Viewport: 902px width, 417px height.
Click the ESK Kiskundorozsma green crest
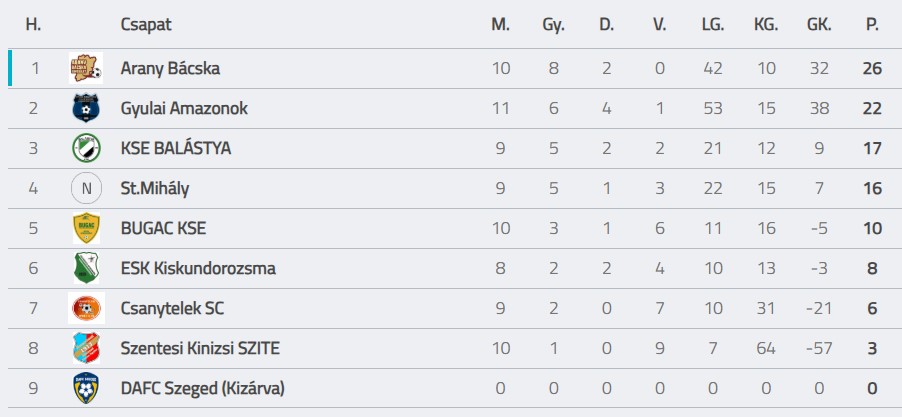click(x=86, y=268)
